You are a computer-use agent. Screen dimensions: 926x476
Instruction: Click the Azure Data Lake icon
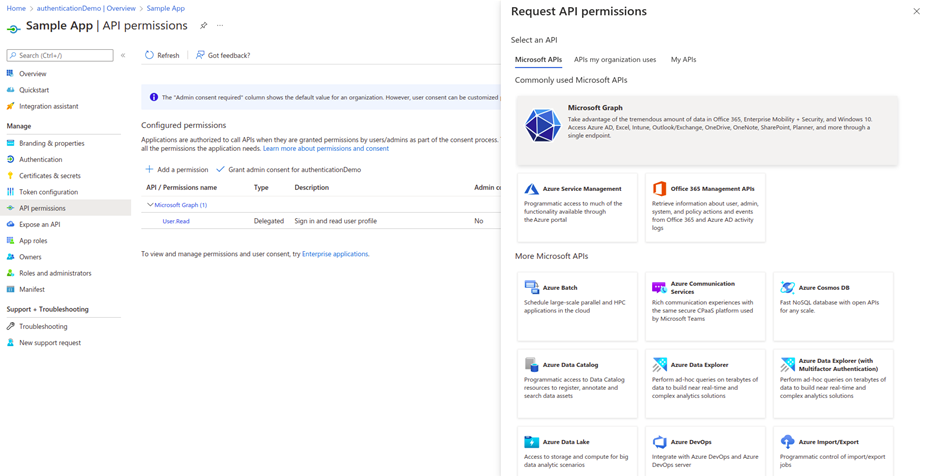(x=532, y=442)
